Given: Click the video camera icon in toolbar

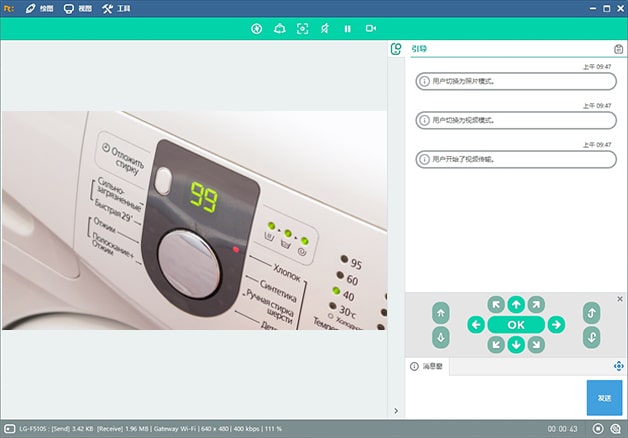Looking at the screenshot, I should (x=370, y=28).
